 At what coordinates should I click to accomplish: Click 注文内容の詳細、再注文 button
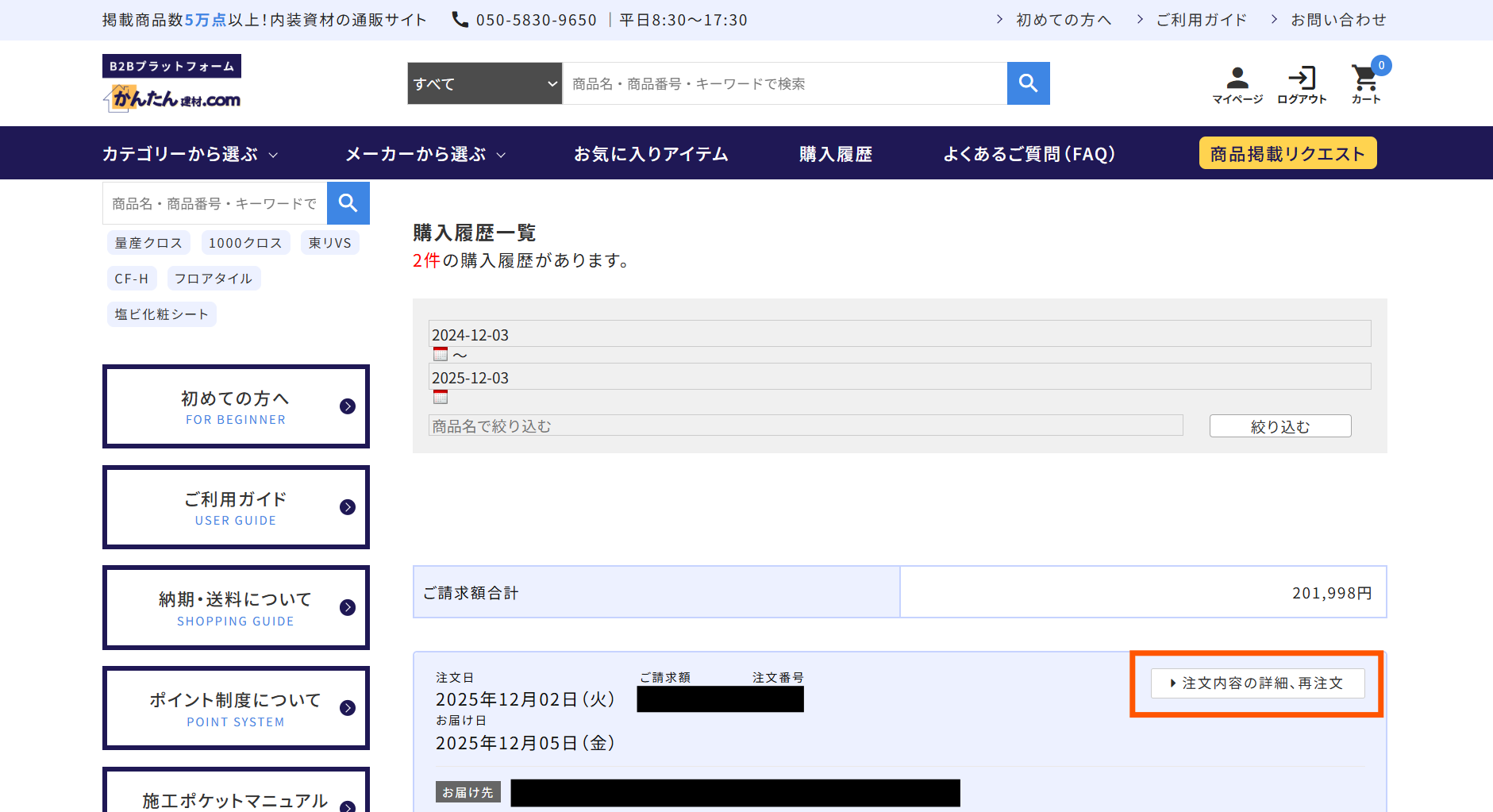(1256, 683)
